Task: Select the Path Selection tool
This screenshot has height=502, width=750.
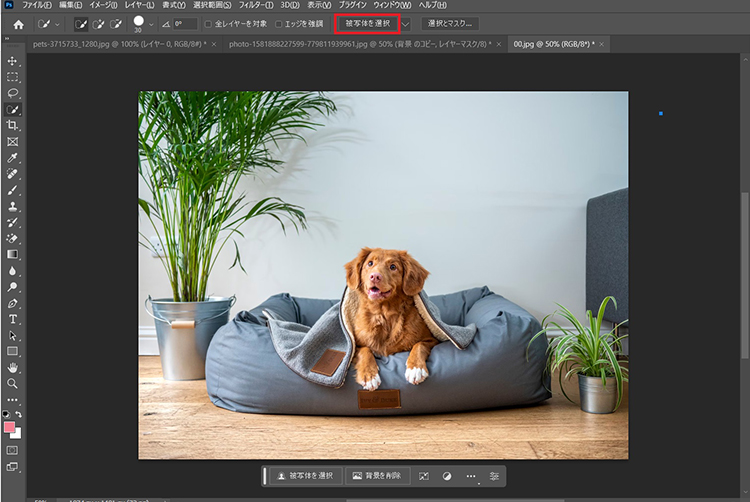Action: point(12,336)
